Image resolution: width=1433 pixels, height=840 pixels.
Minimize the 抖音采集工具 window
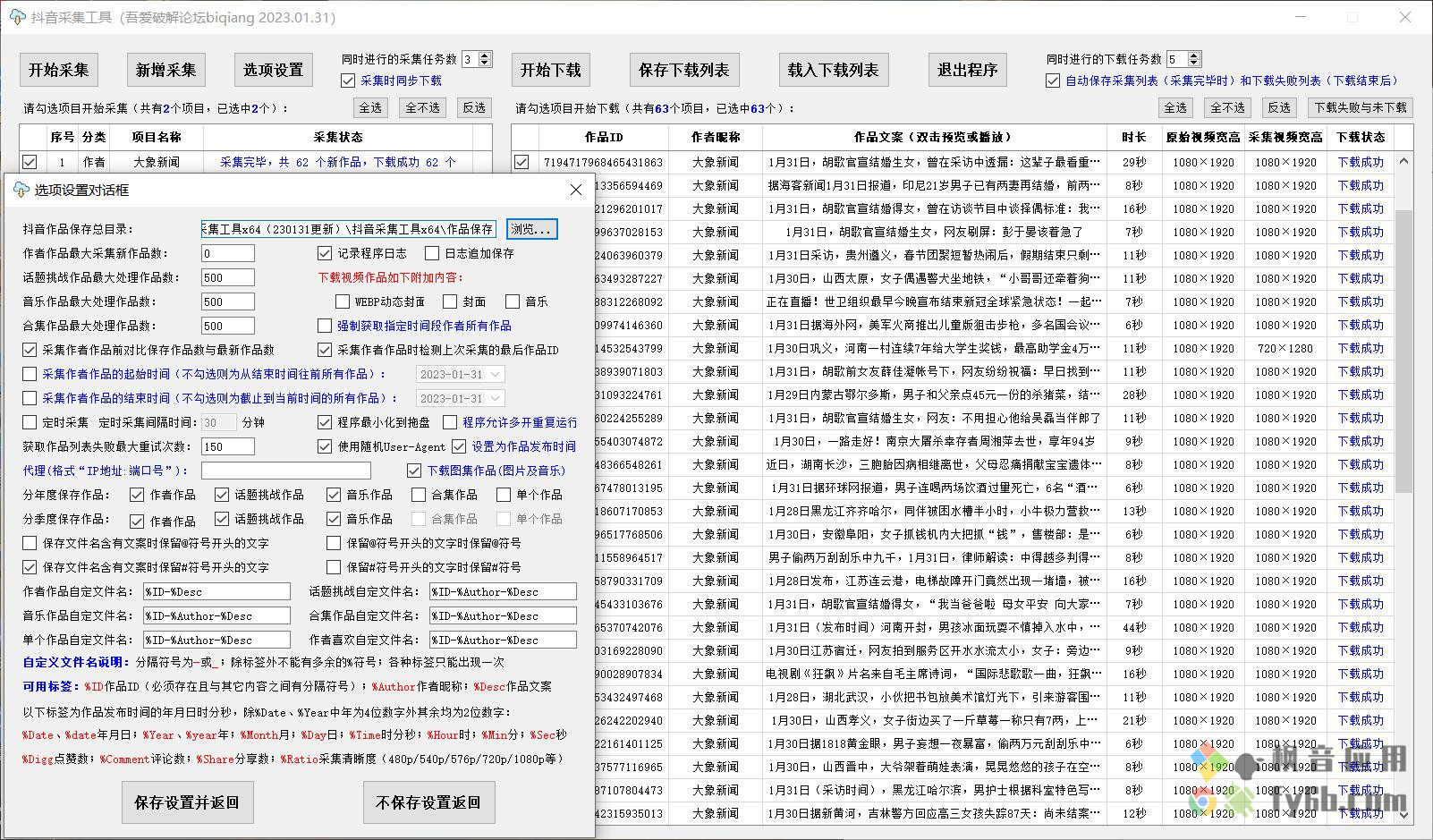[1300, 17]
